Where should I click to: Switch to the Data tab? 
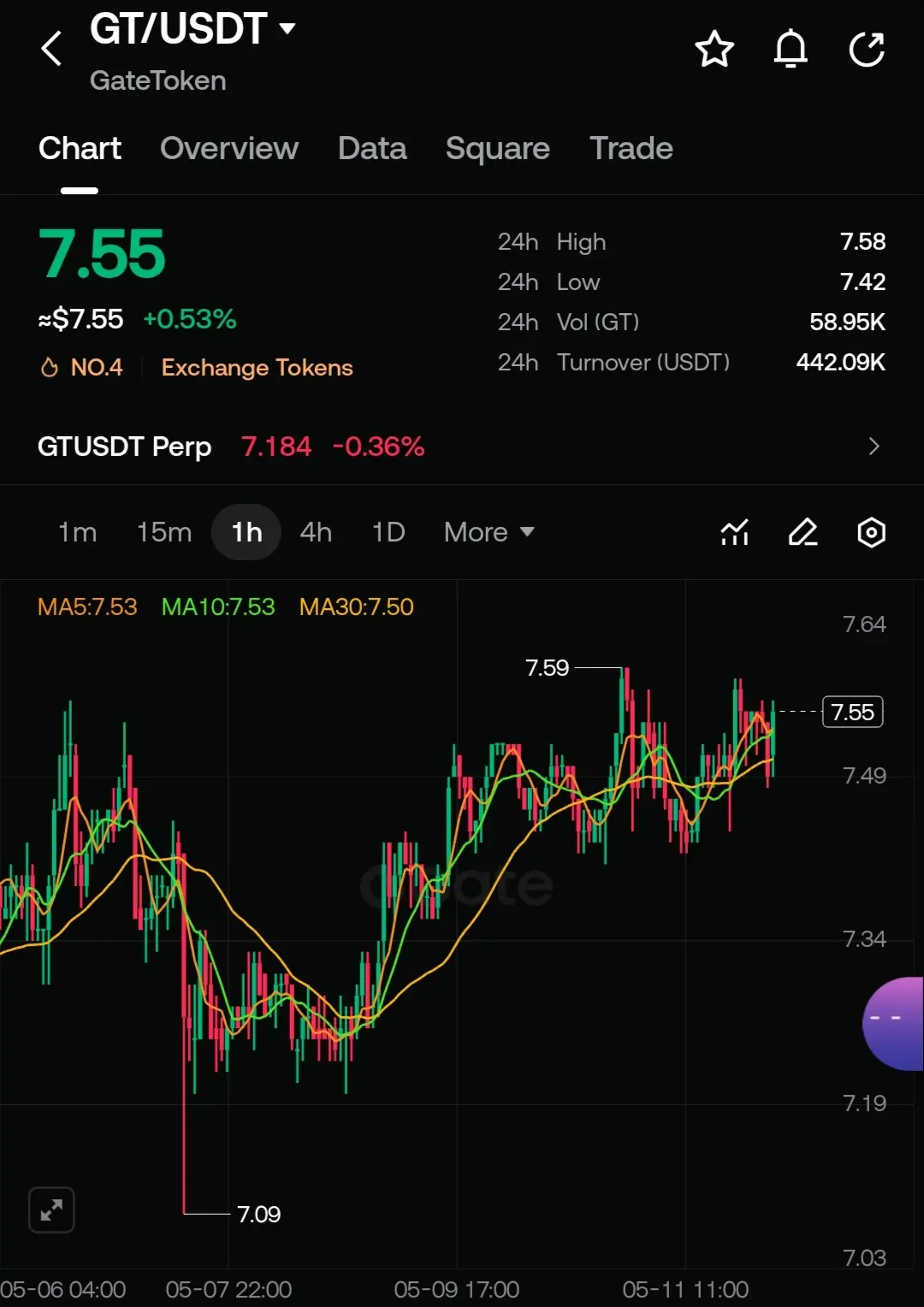point(372,148)
